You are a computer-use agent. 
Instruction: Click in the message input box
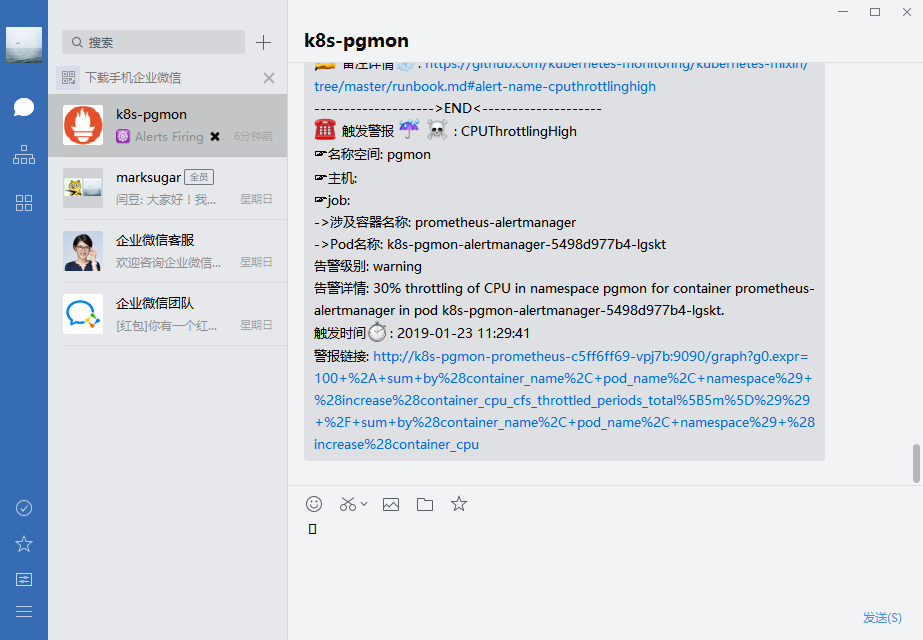[605, 562]
